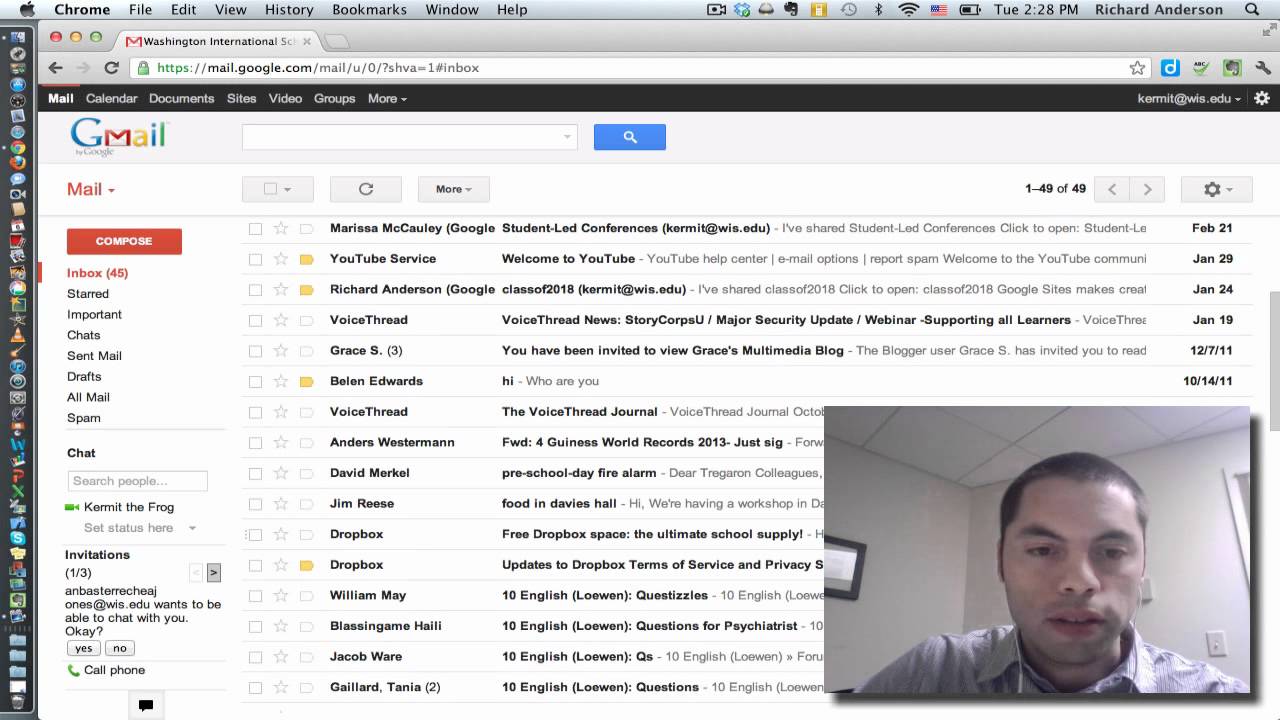
Task: Open the Calendar tab in the black bar
Action: (x=111, y=98)
